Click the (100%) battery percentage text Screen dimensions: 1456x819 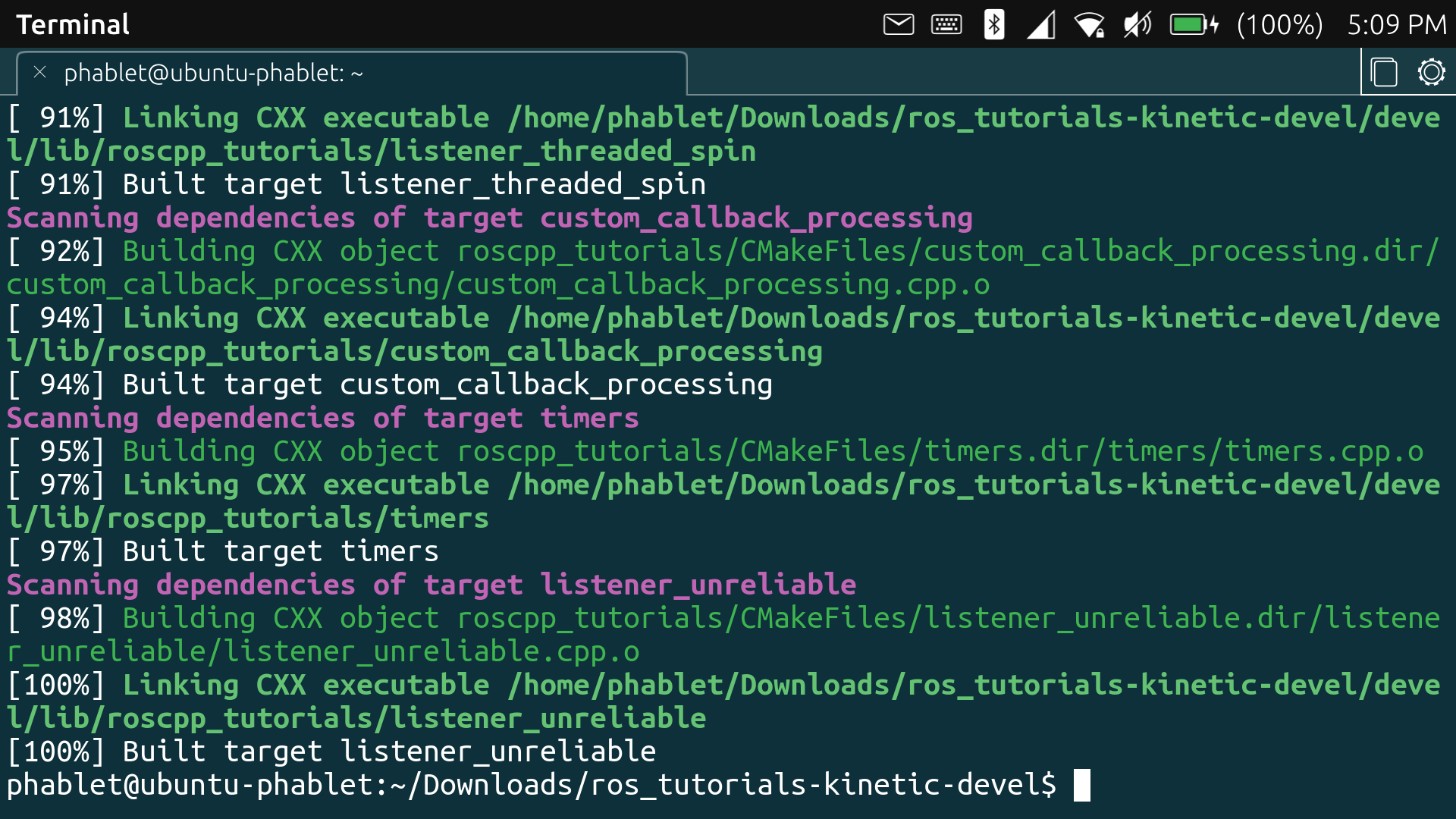point(1279,24)
